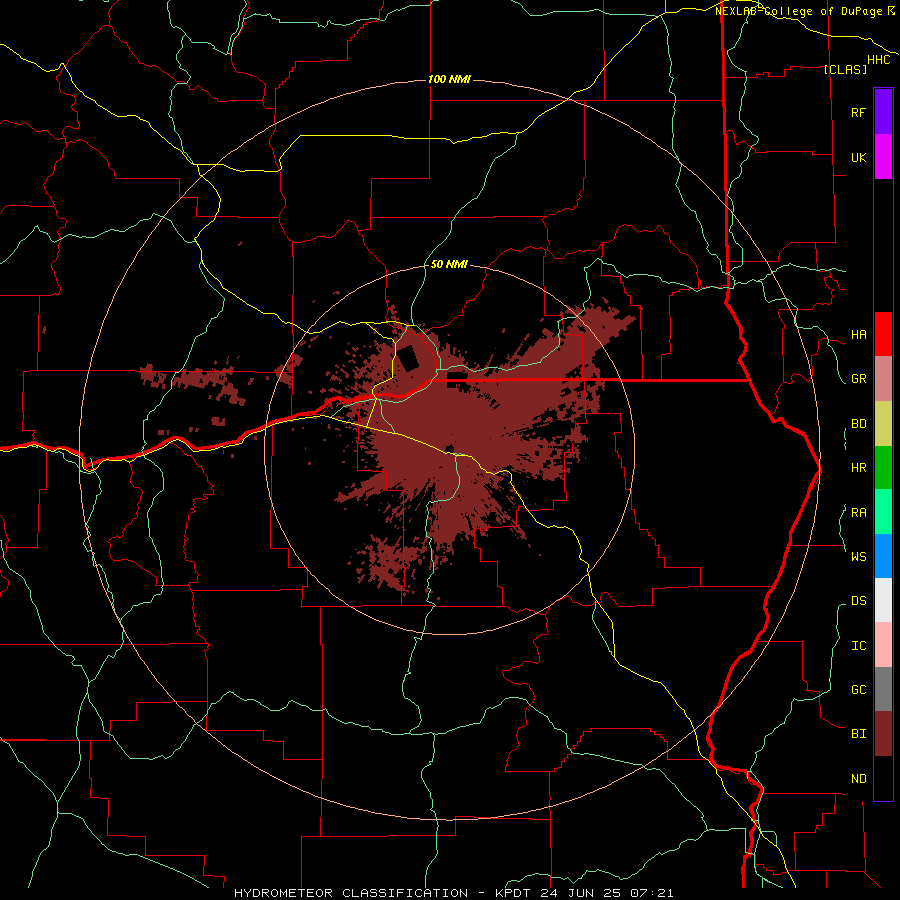
Task: Click the 'RA' legend label
Action: point(859,513)
